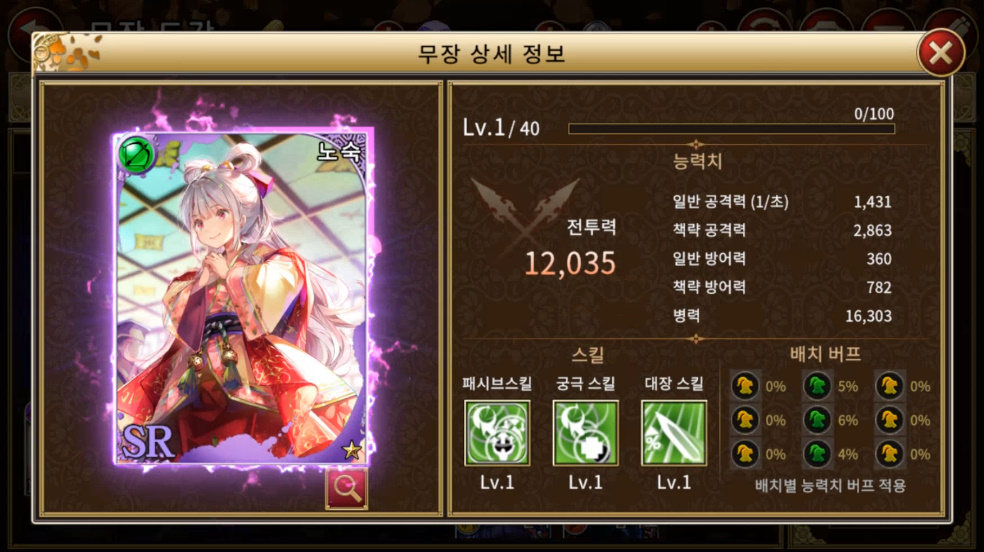This screenshot has height=552, width=984.
Task: Tap the top-left yellow 0% helmet
Action: (x=745, y=386)
